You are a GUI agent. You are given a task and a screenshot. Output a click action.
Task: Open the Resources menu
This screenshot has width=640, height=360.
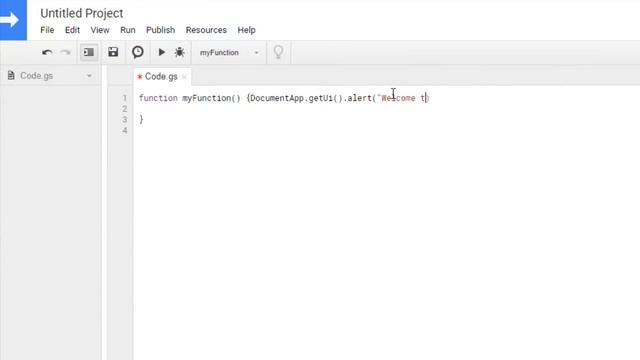(x=206, y=30)
